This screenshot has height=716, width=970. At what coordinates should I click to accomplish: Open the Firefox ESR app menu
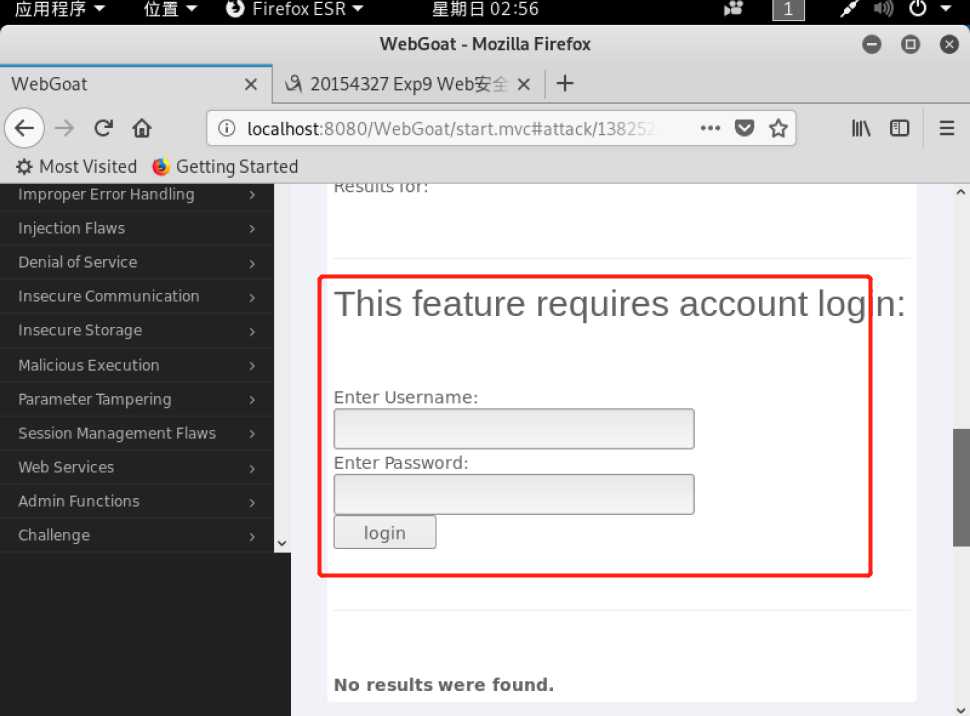point(294,9)
